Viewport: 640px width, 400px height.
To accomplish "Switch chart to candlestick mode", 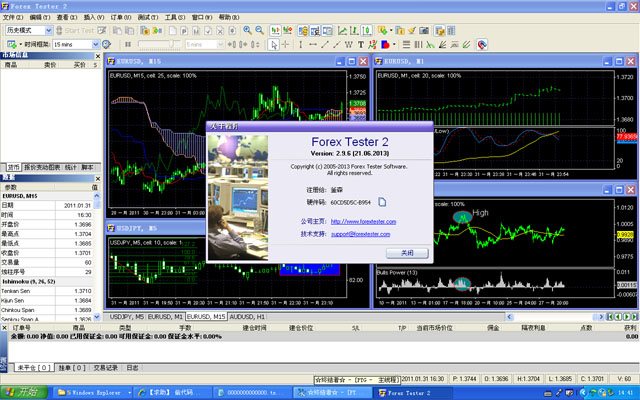I will point(367,30).
